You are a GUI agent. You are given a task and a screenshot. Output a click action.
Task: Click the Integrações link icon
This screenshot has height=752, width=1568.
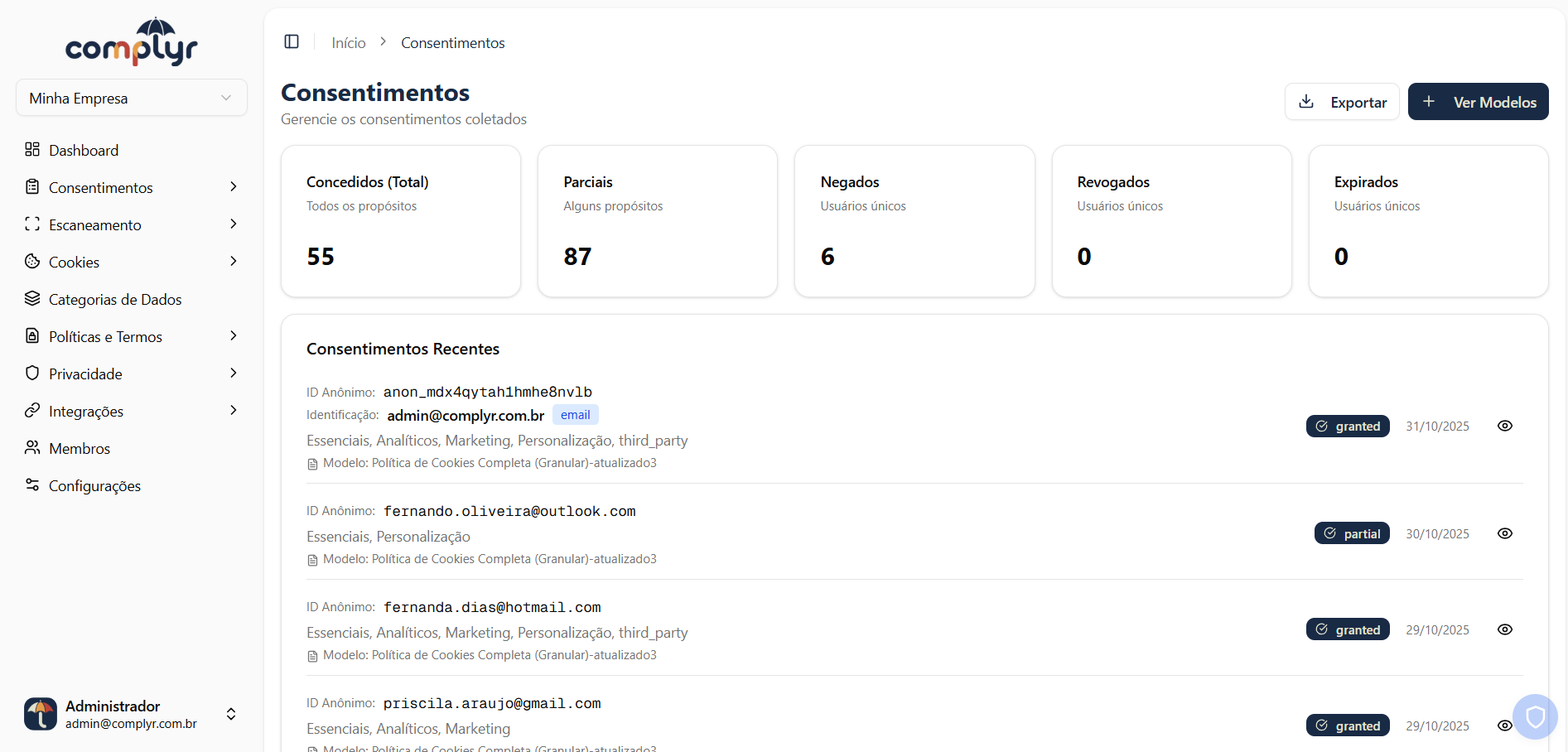point(32,411)
